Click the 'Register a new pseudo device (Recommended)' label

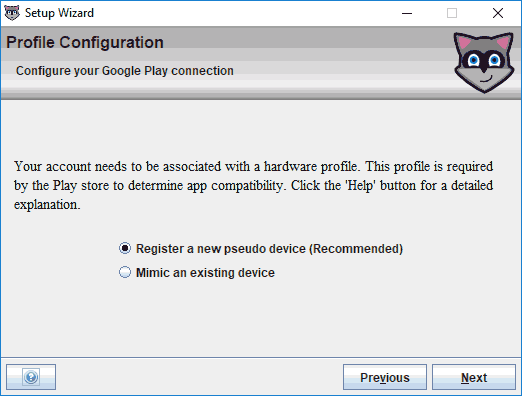(269, 249)
